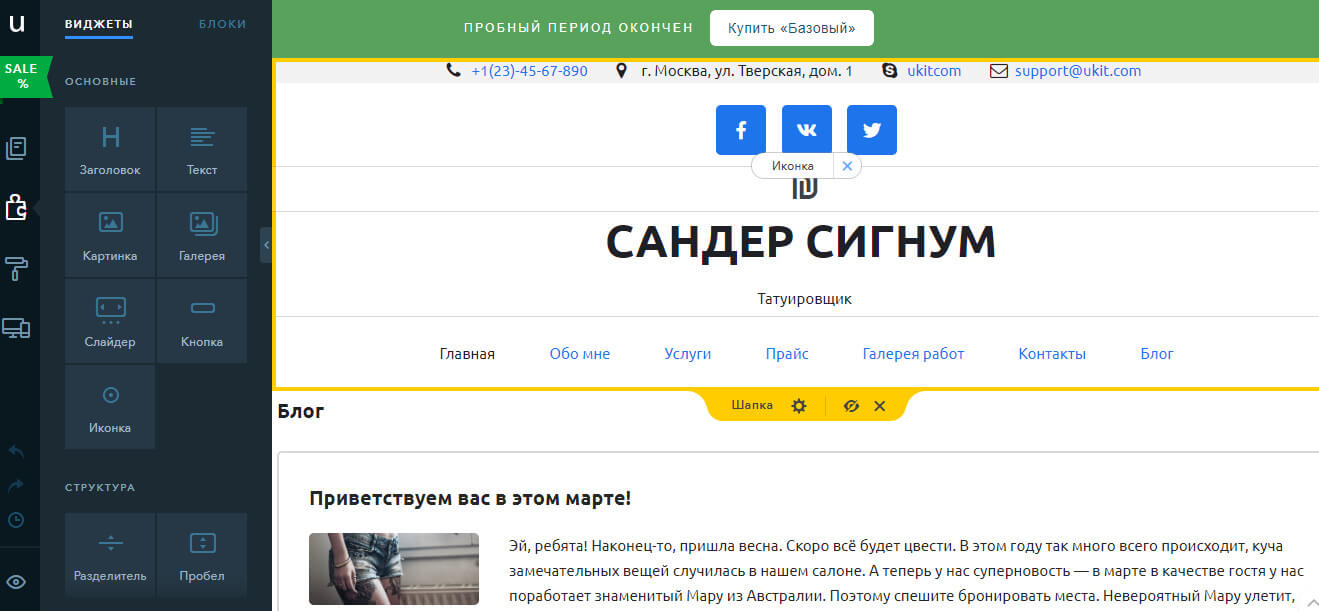Pick the Галерея widget icon
This screenshot has width=1319, height=611.
coord(202,234)
